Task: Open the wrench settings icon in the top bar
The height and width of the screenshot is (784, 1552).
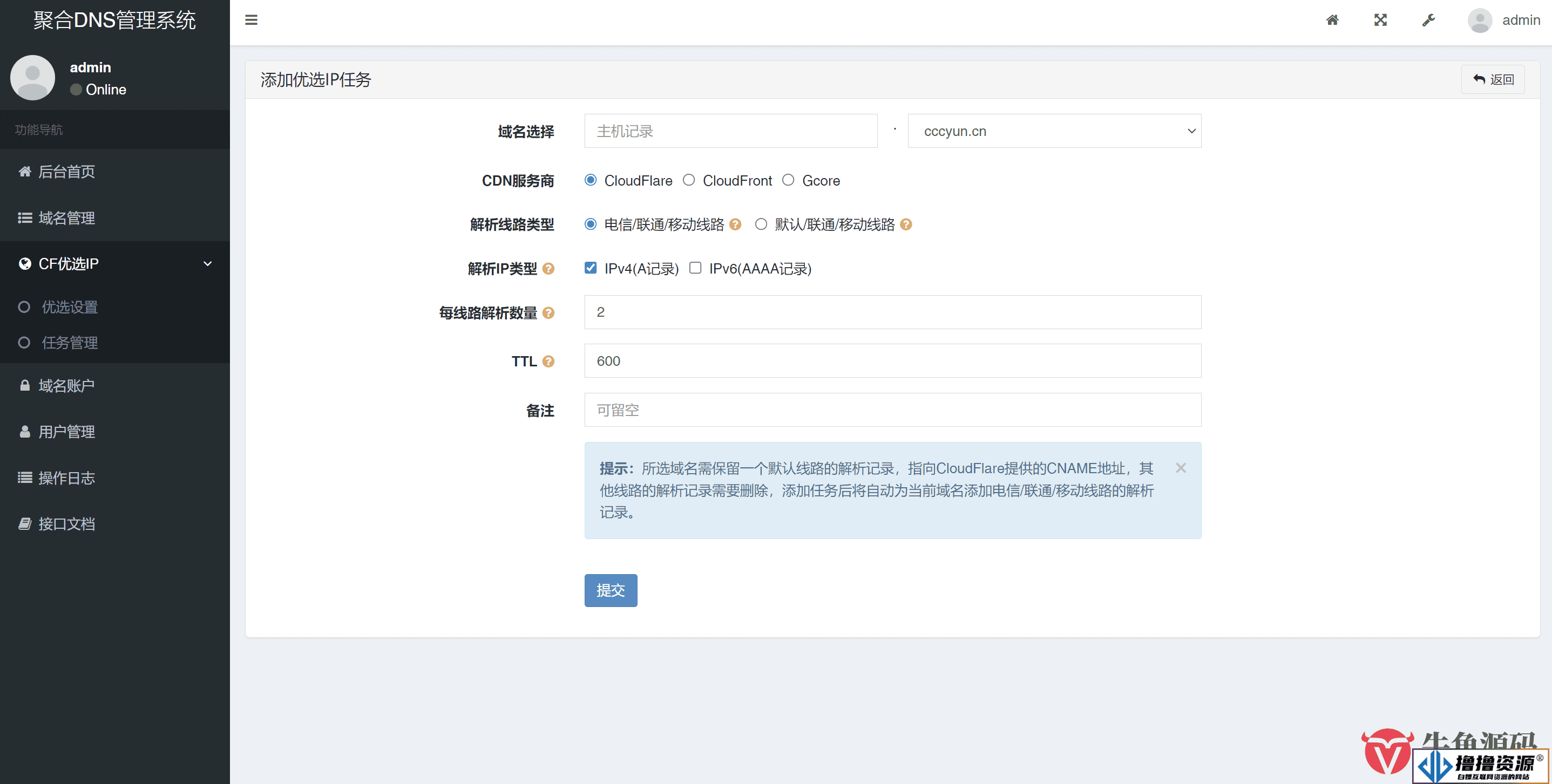Action: click(x=1428, y=20)
